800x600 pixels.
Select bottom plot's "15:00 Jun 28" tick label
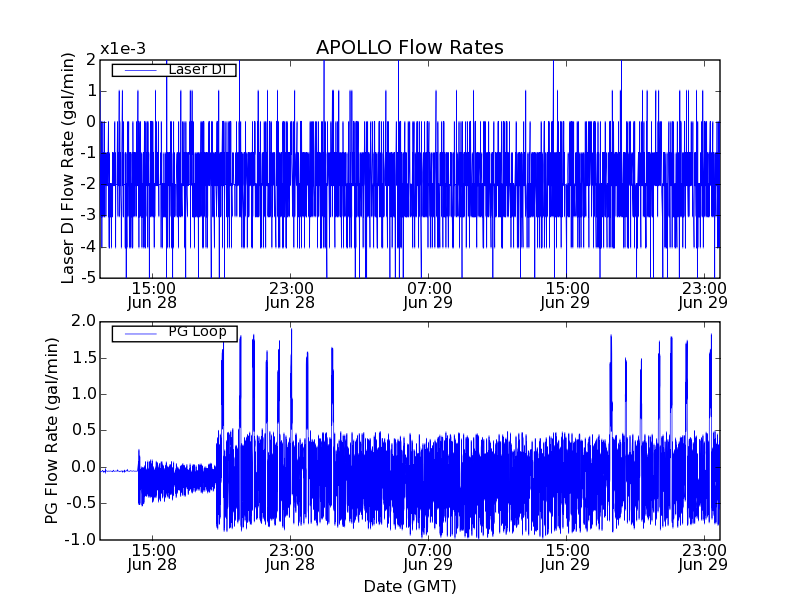[x=153, y=556]
